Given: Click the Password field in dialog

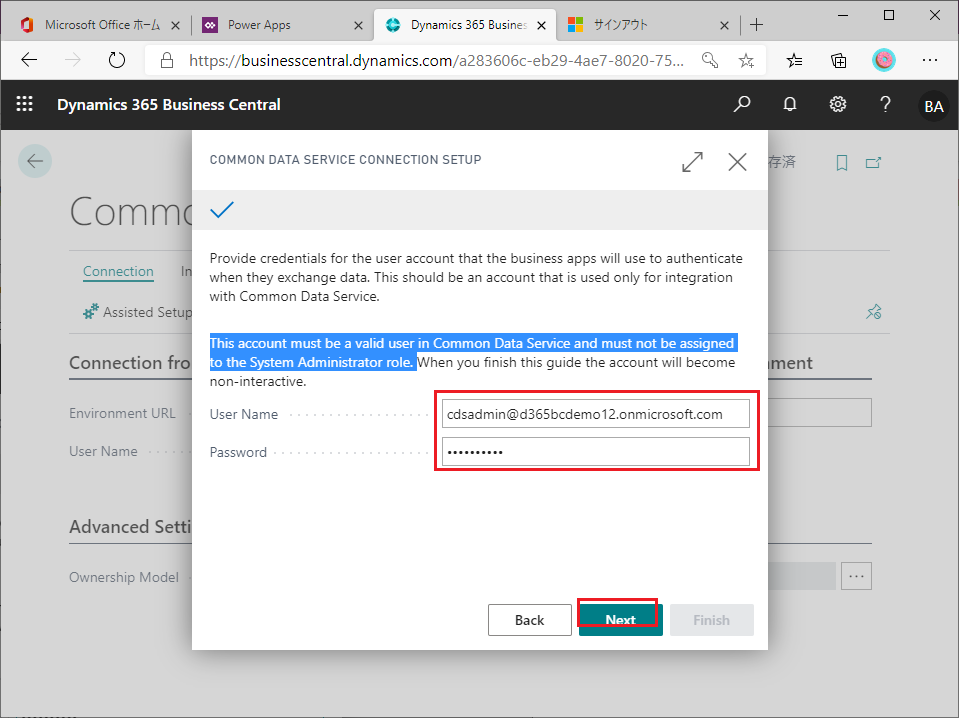Looking at the screenshot, I should coord(596,452).
